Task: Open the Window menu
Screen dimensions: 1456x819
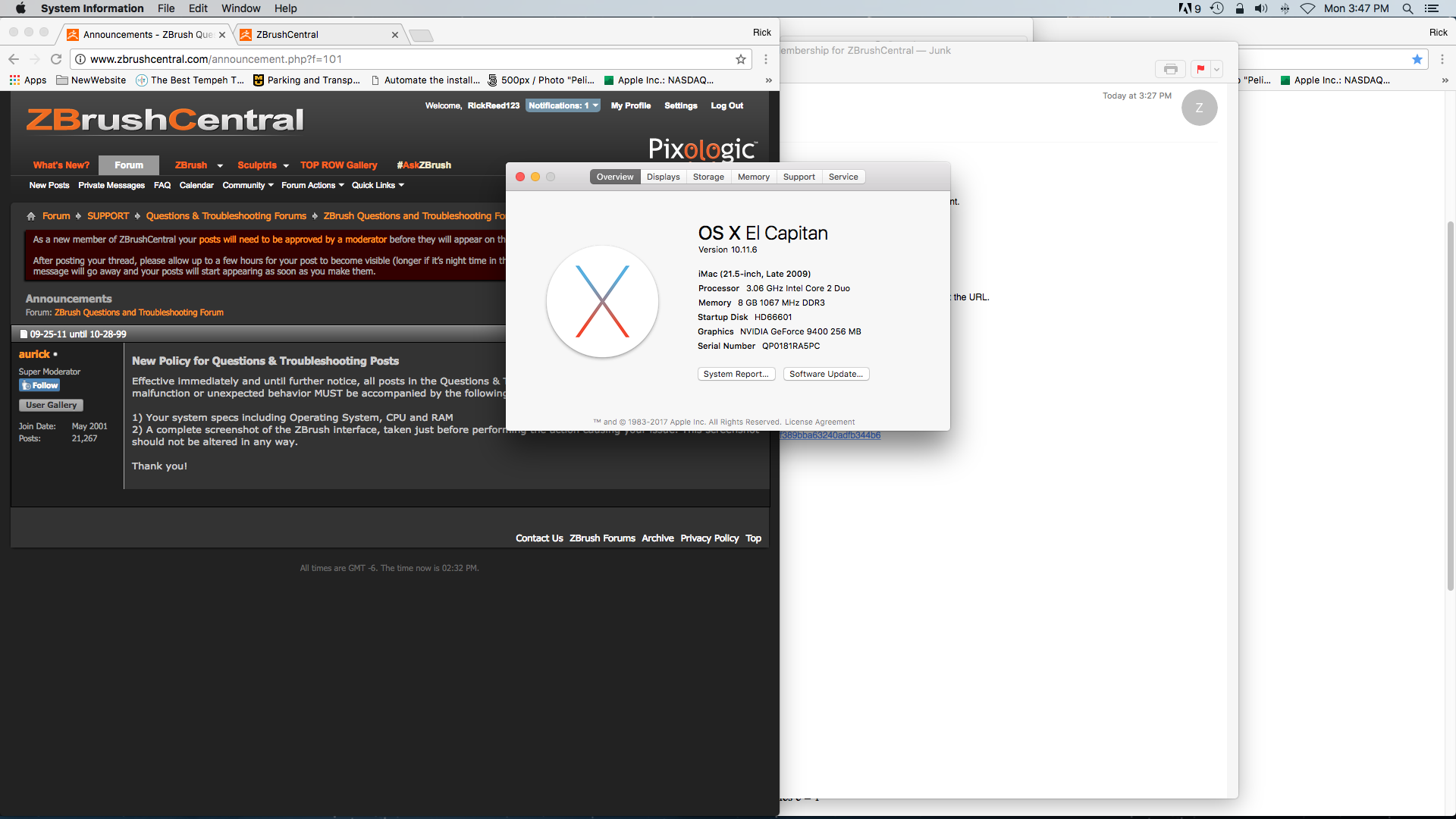Action: tap(240, 8)
